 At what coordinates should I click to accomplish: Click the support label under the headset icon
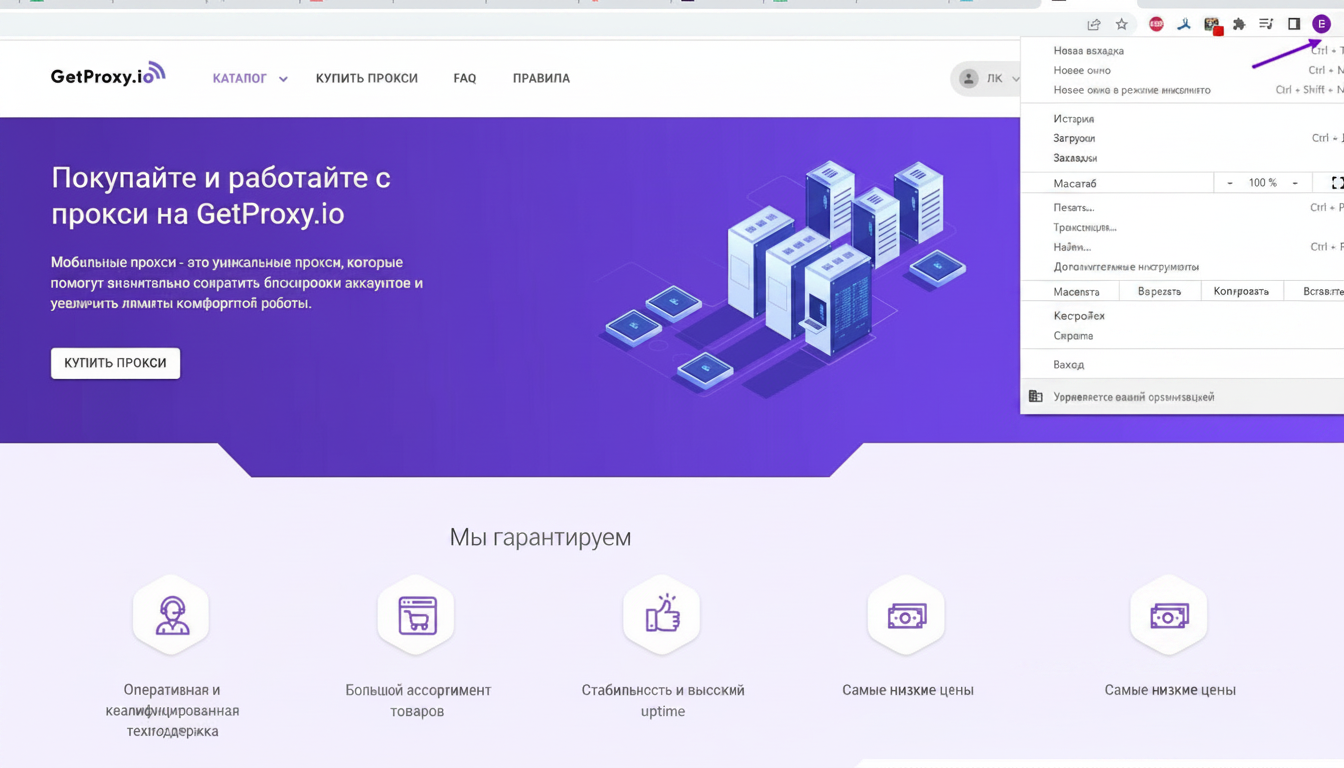point(172,711)
